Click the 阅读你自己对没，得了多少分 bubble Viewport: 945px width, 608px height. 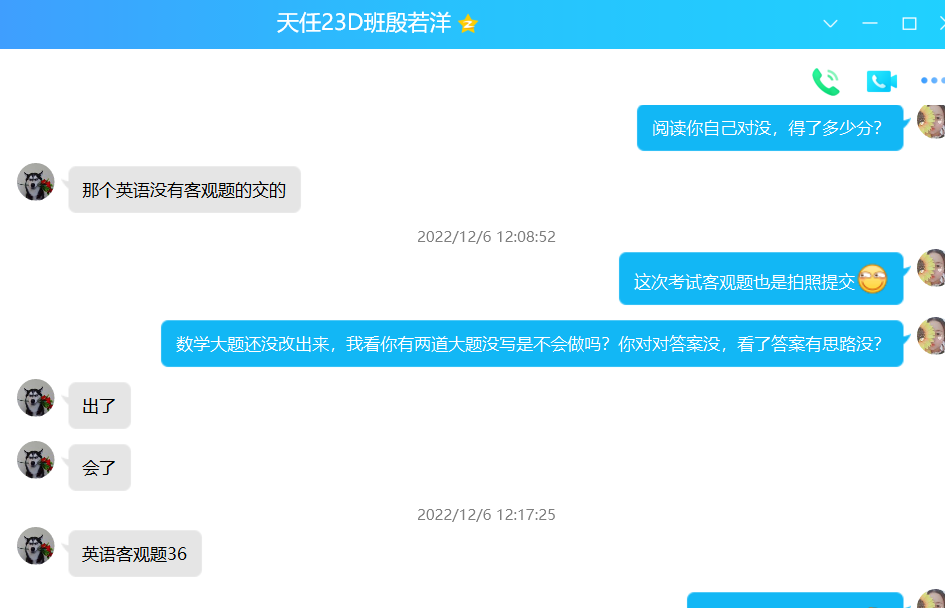[x=770, y=128]
